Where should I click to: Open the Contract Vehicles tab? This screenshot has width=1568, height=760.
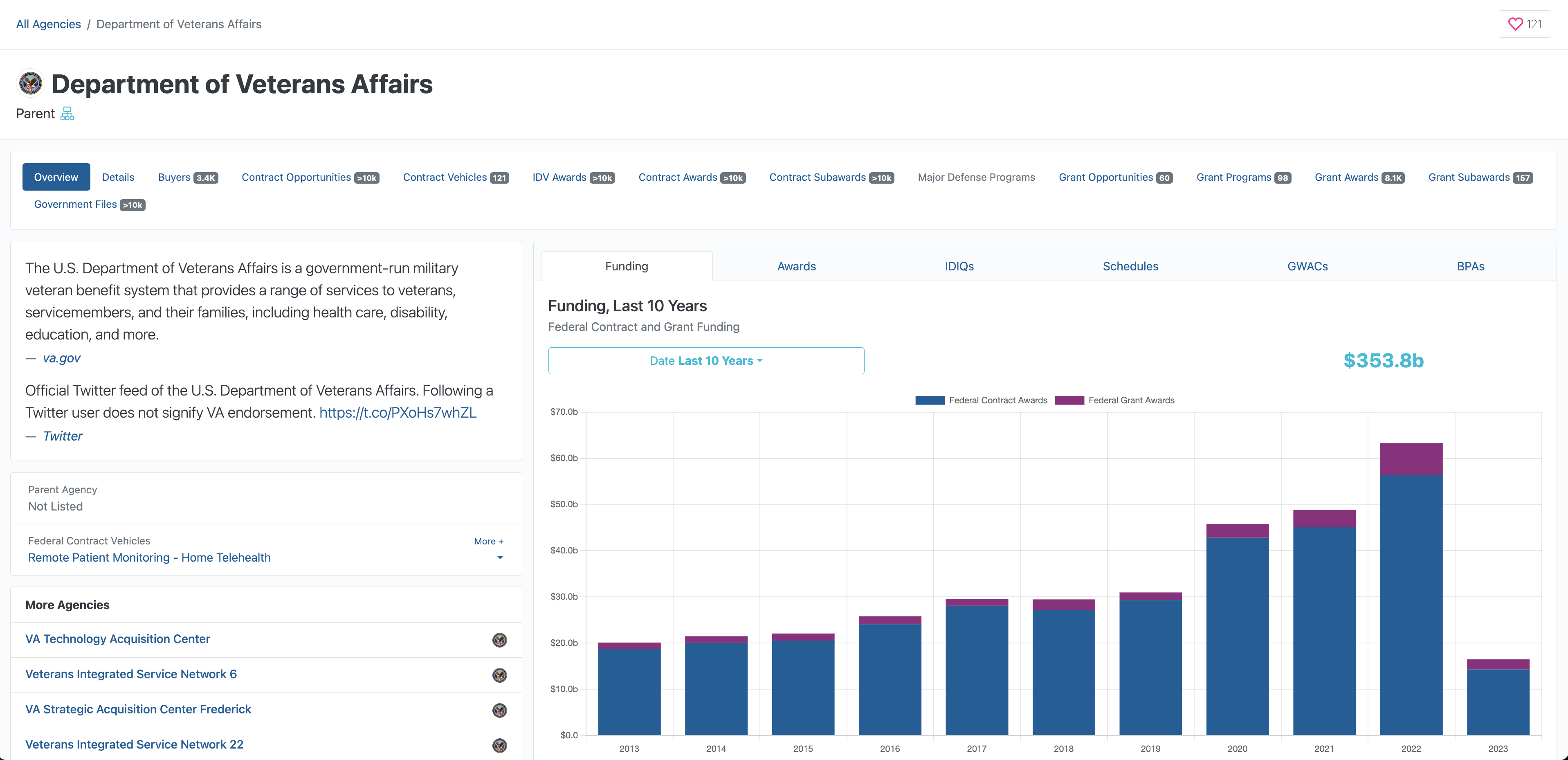[456, 177]
